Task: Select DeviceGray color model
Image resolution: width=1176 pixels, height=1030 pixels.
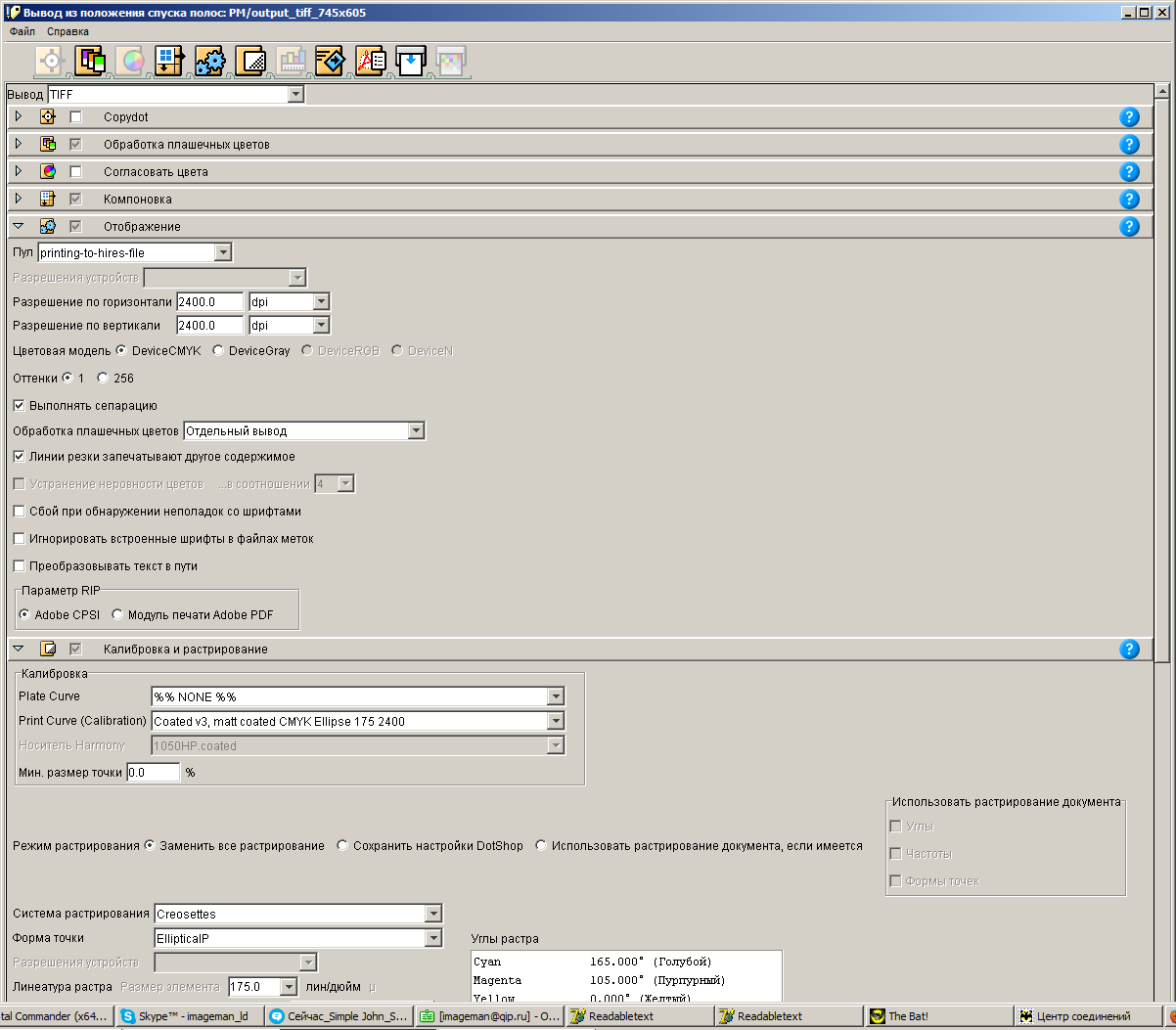Action: pyautogui.click(x=218, y=350)
